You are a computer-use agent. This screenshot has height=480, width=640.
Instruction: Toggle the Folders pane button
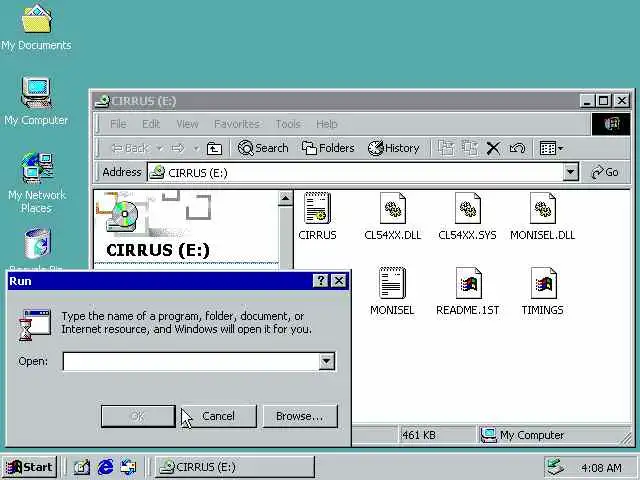(328, 148)
